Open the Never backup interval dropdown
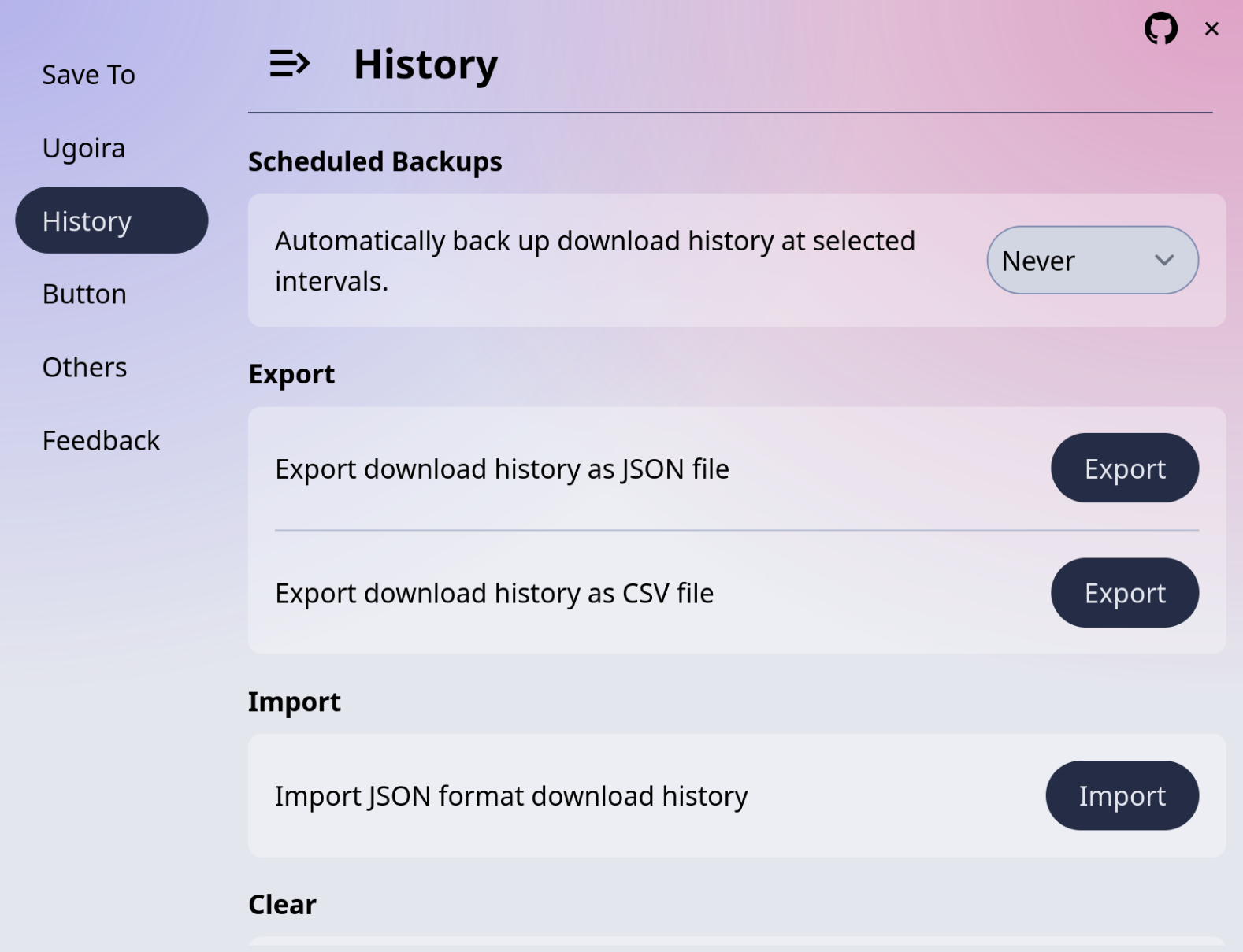1243x952 pixels. (x=1093, y=261)
